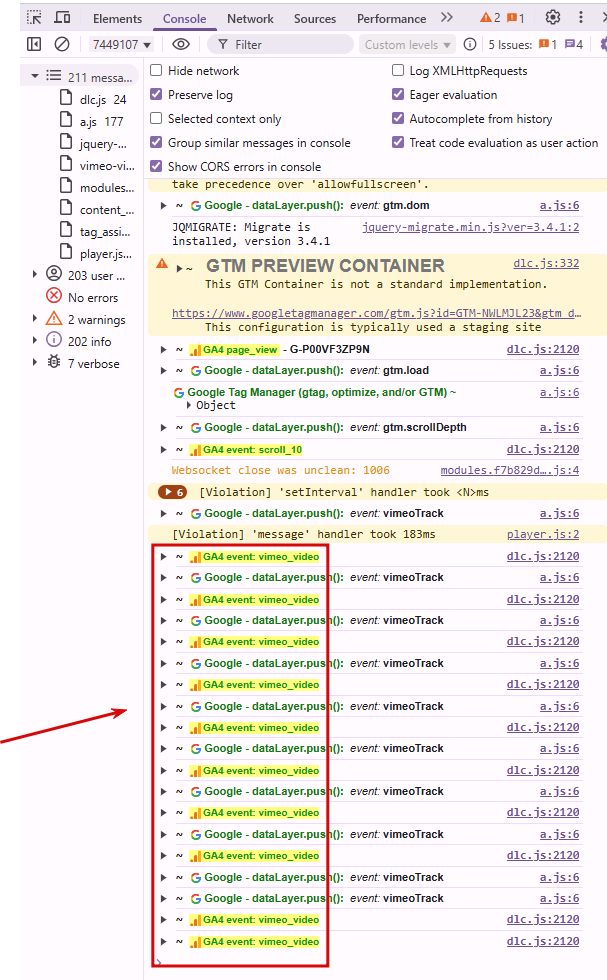The image size is (607, 980).
Task: Expand the gtm.dom dataLayer.push entry
Action: [164, 206]
